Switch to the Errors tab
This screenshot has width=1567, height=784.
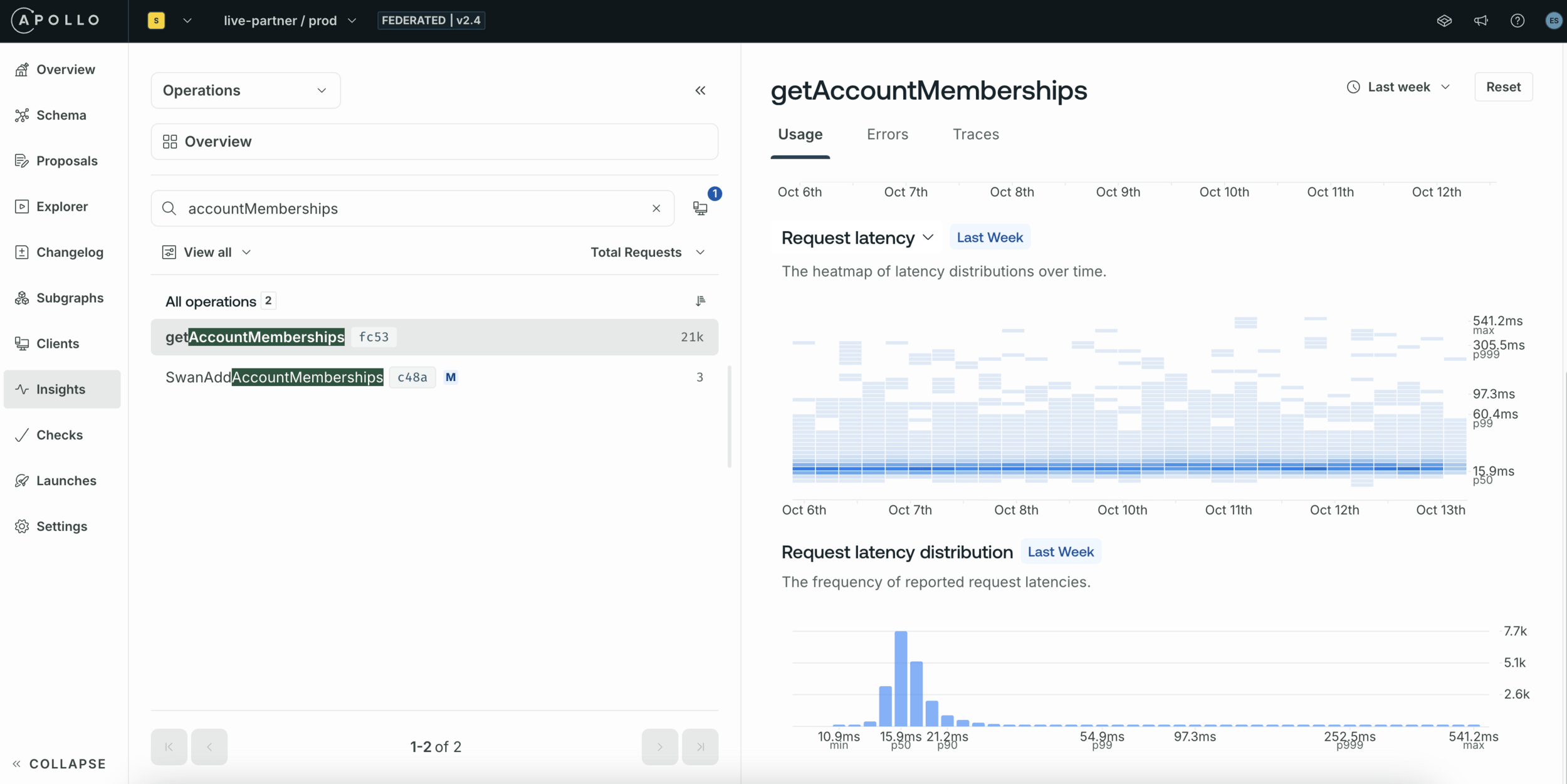pyautogui.click(x=887, y=135)
